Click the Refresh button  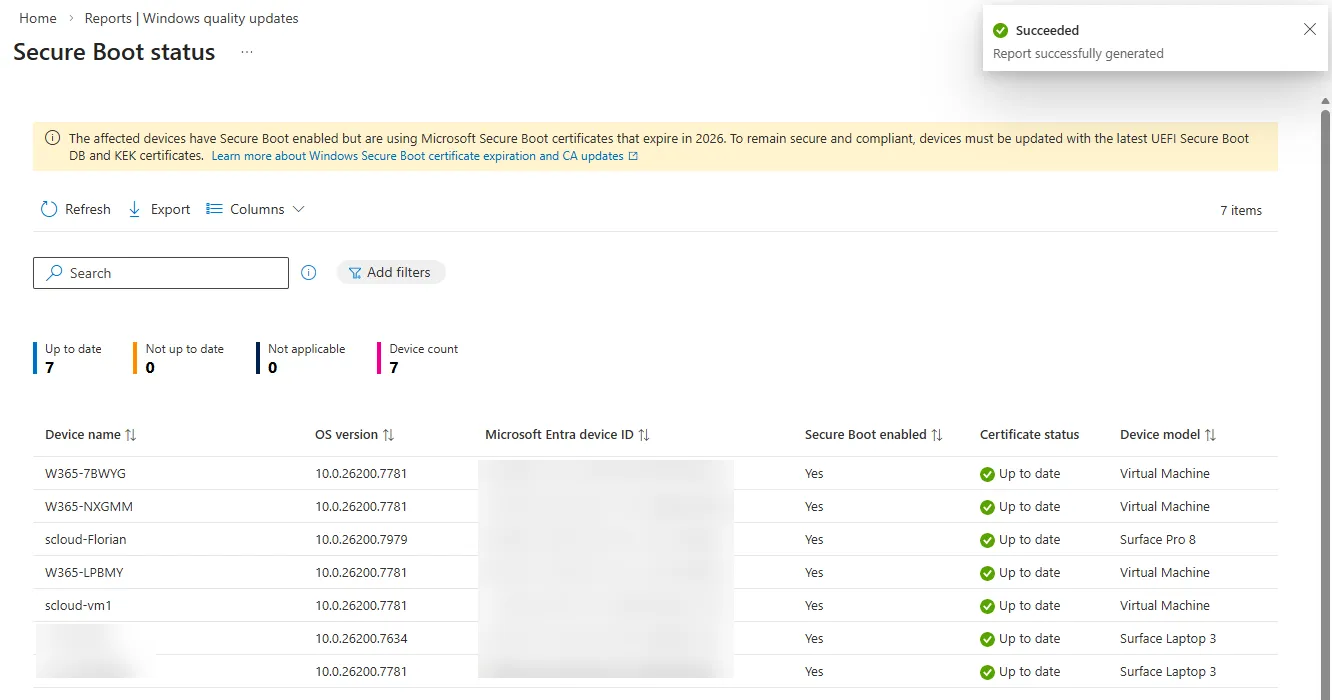[75, 209]
